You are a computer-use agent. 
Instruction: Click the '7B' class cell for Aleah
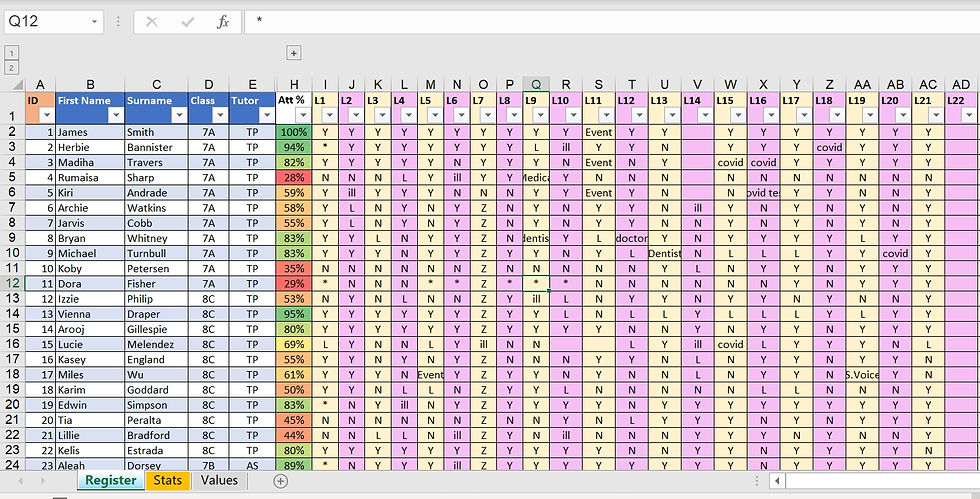[x=209, y=465]
